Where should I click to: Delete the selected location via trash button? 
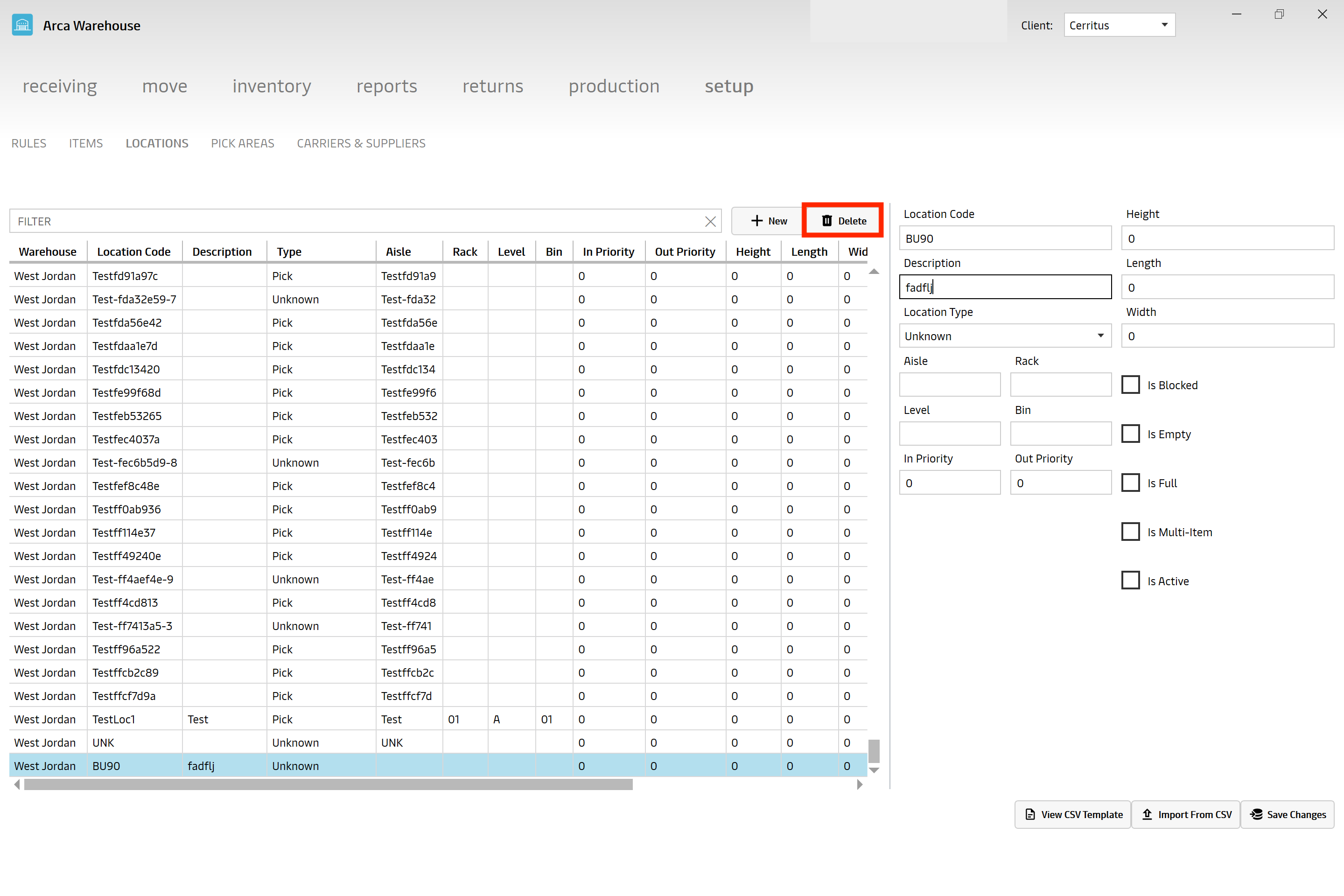(843, 221)
